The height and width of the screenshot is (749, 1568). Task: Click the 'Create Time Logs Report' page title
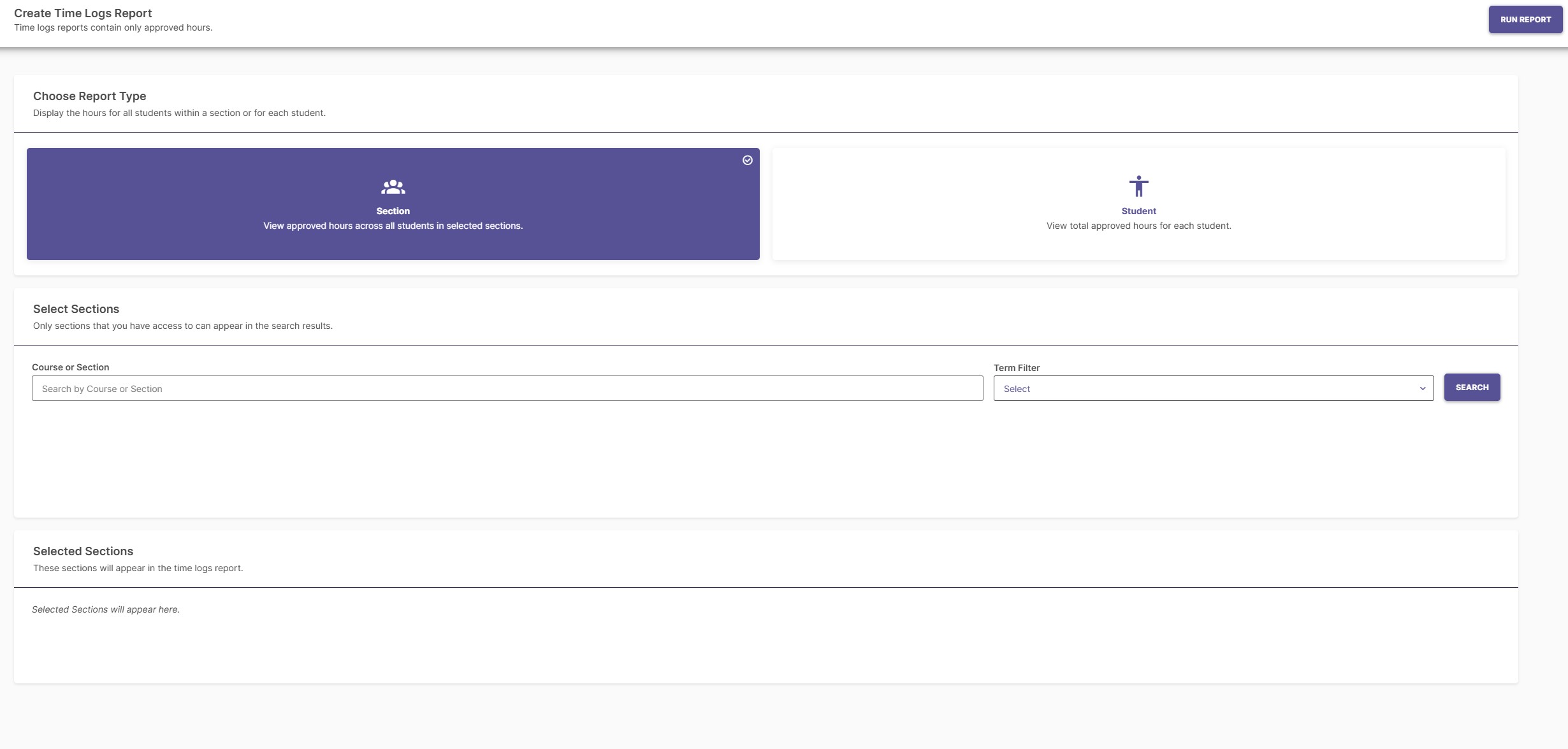click(83, 13)
